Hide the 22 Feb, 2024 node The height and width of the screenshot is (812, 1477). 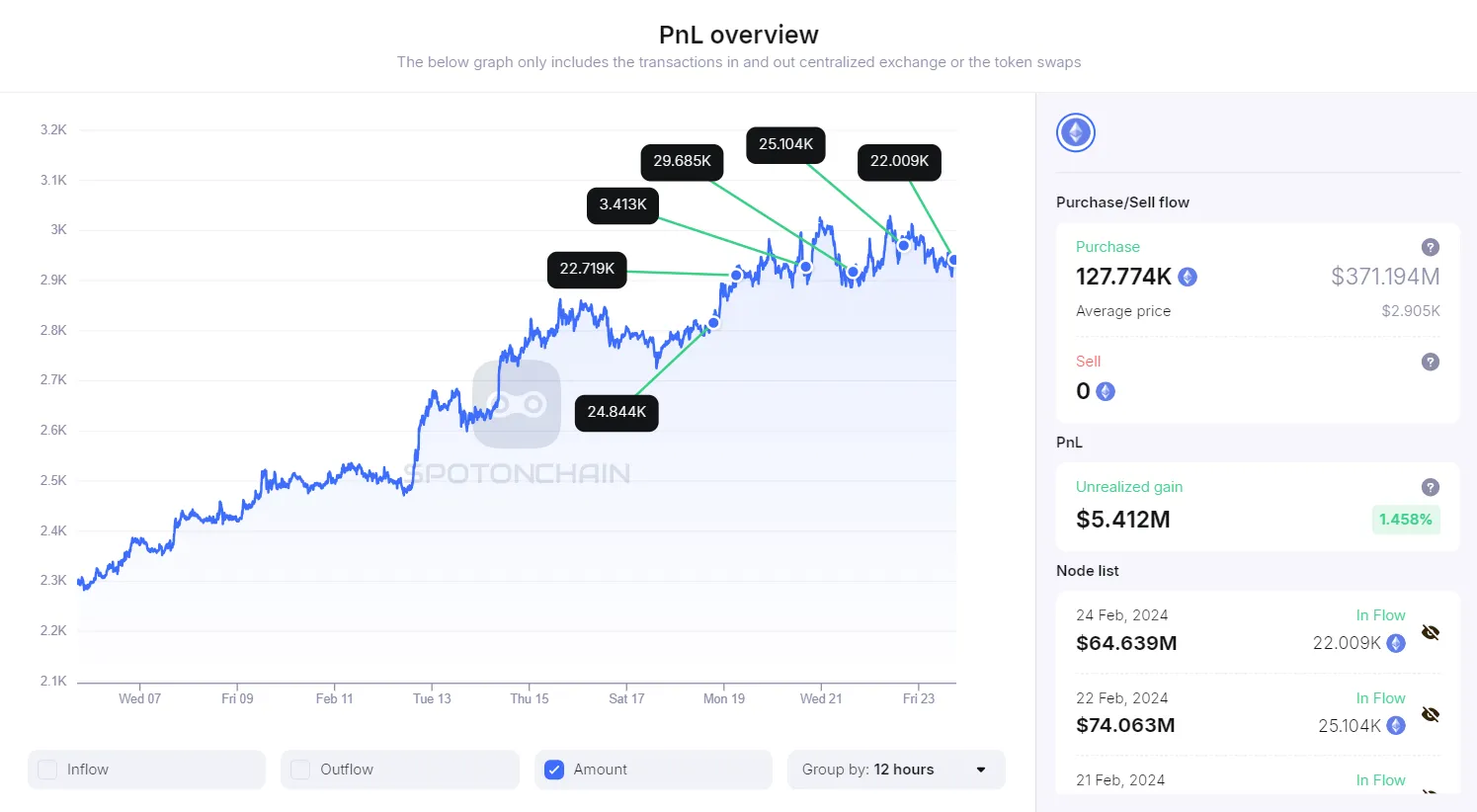(1430, 714)
